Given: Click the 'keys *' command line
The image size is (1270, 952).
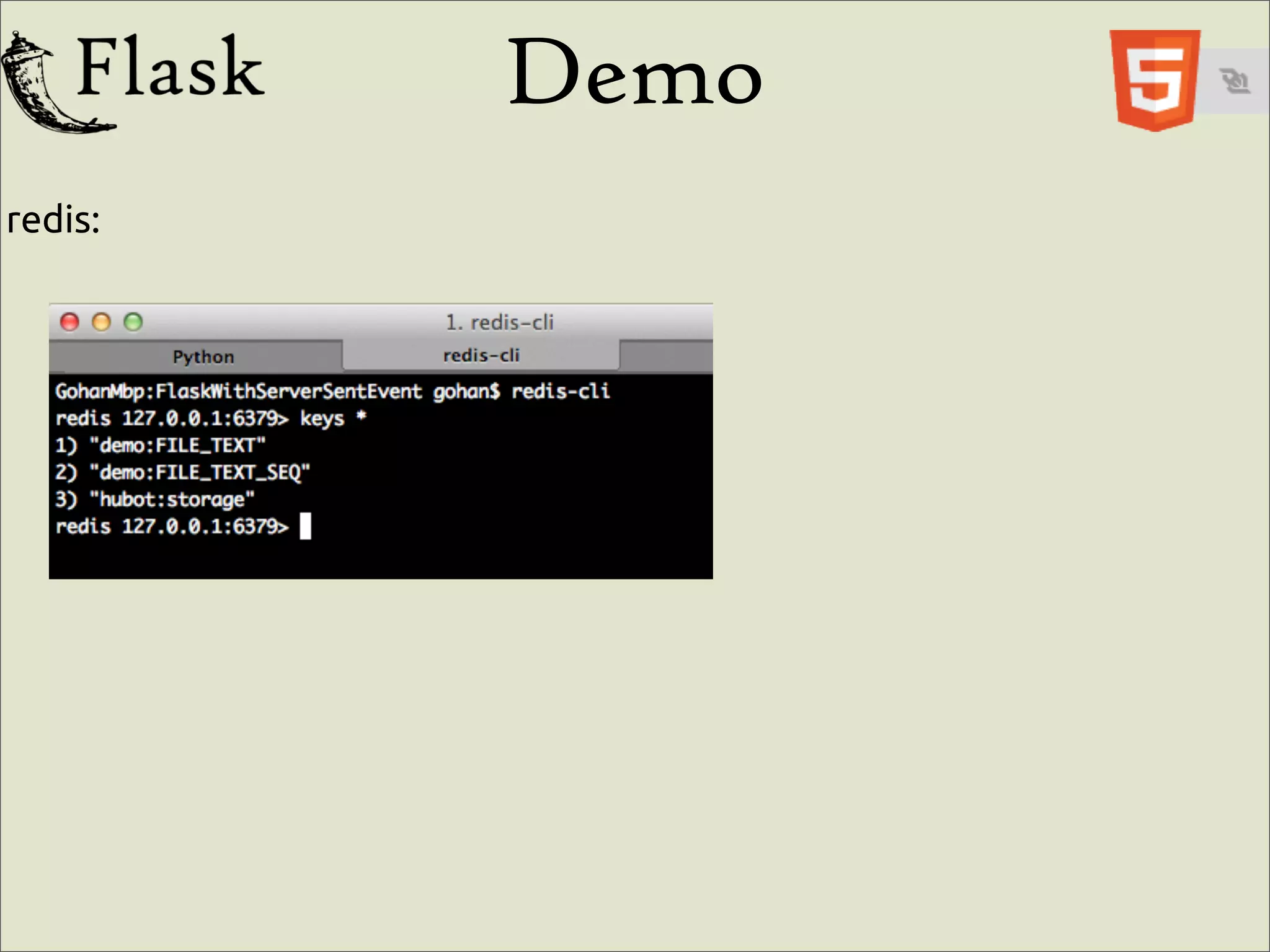Looking at the screenshot, I should point(211,418).
